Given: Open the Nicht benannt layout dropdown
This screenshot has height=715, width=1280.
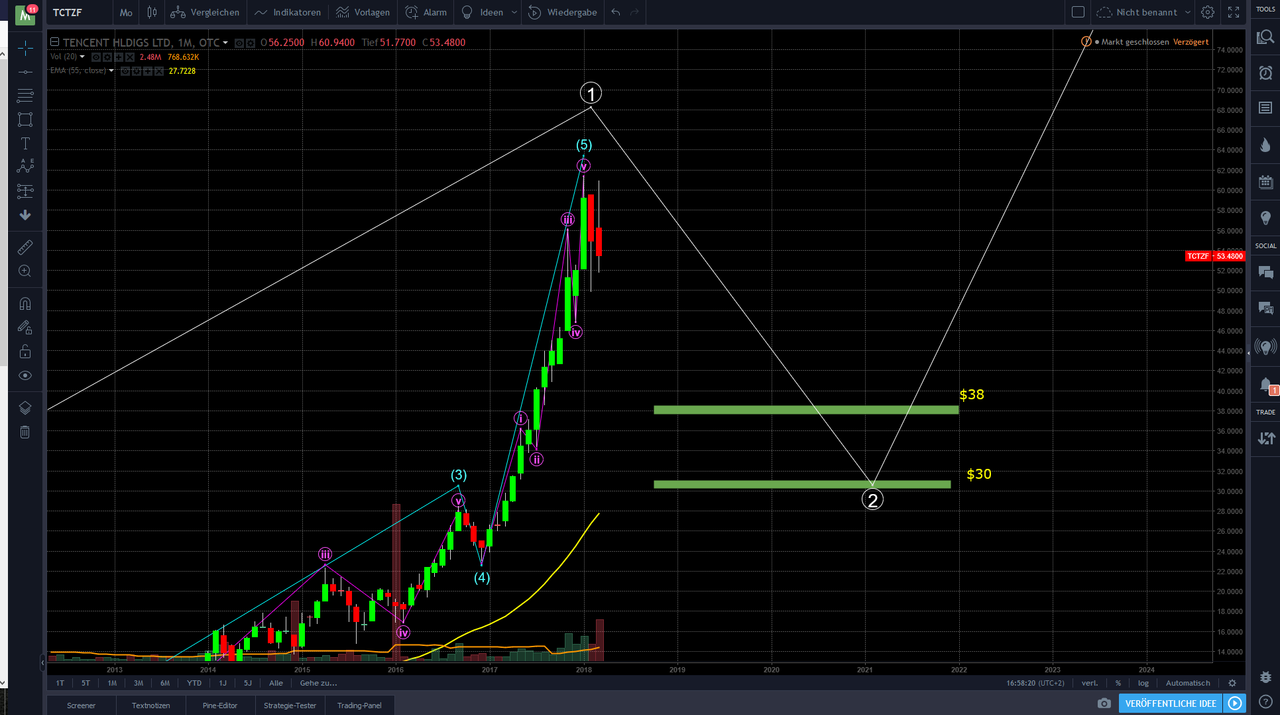Looking at the screenshot, I should [x=1144, y=12].
